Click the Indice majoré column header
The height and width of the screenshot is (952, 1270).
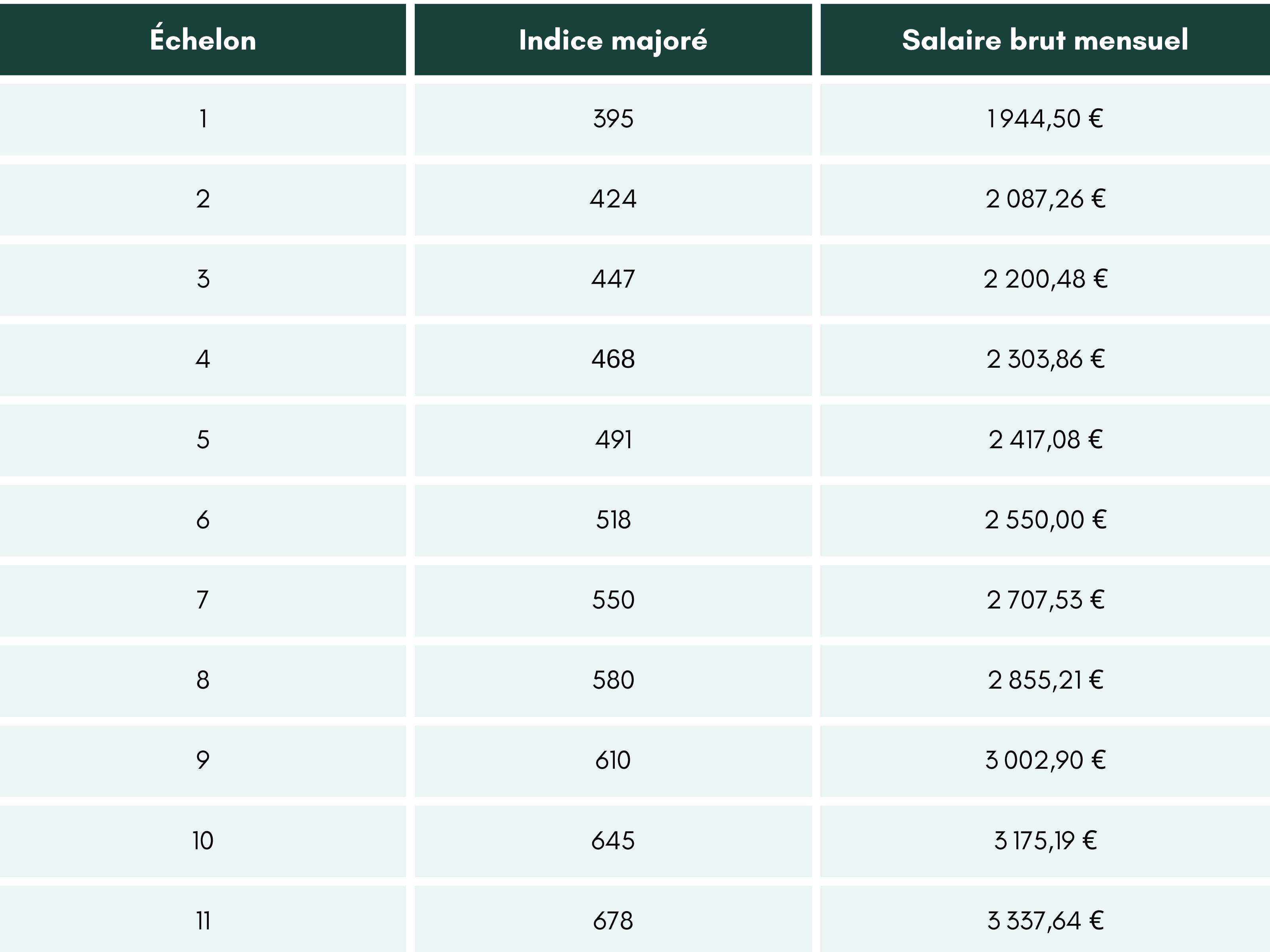point(613,40)
